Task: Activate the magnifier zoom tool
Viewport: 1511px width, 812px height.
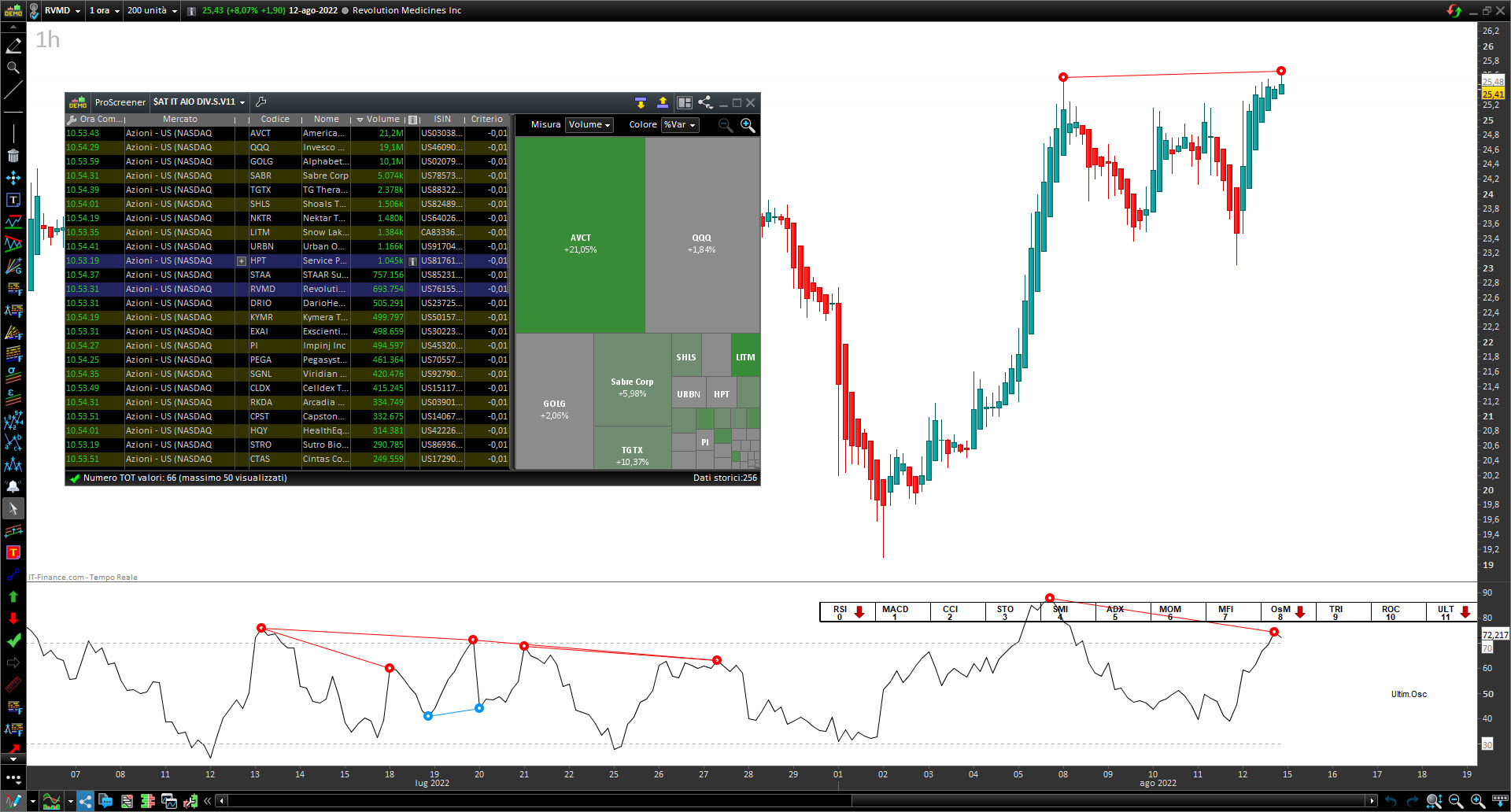Action: (x=13, y=68)
